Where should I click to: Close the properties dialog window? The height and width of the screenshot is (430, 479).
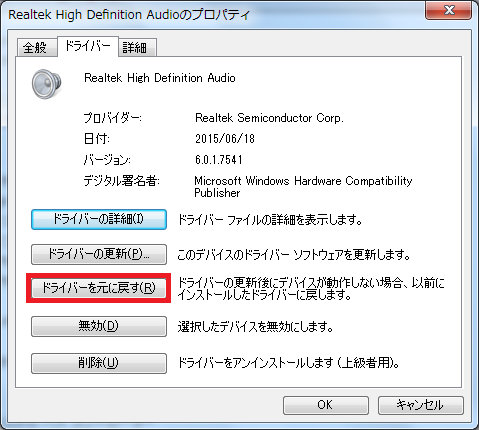coord(449,10)
